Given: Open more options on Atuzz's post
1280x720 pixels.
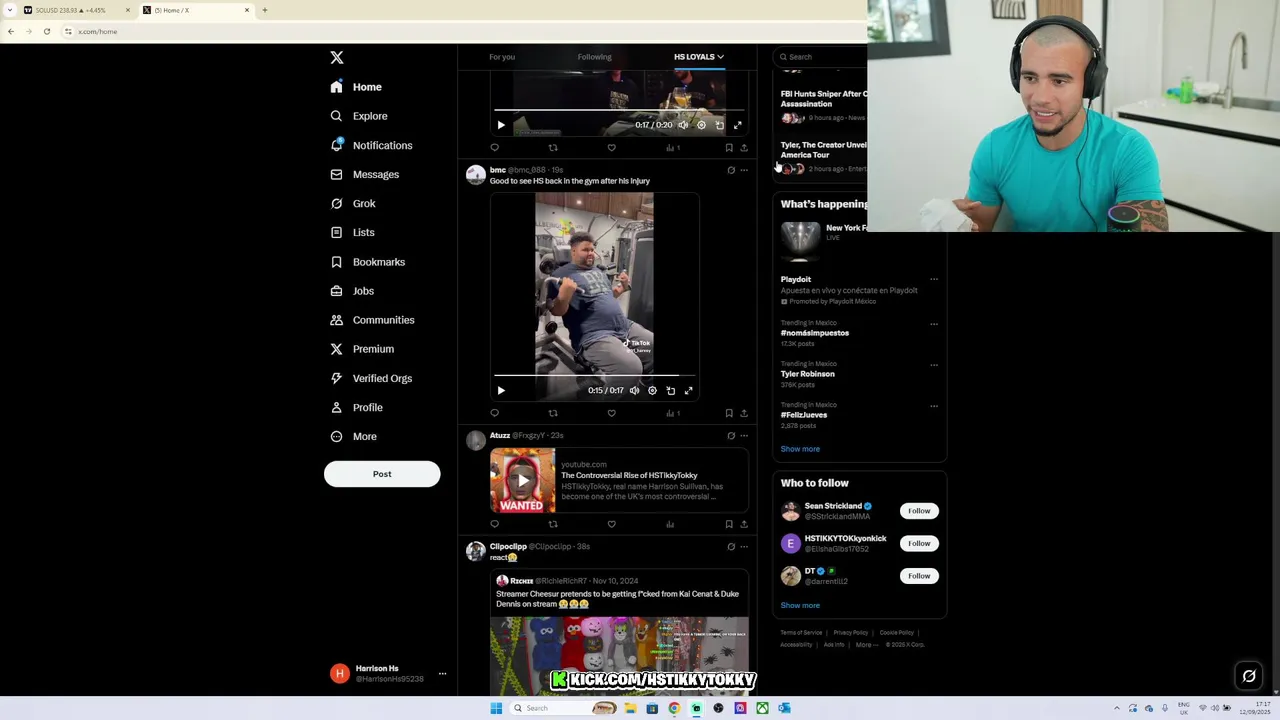Looking at the screenshot, I should [x=744, y=436].
